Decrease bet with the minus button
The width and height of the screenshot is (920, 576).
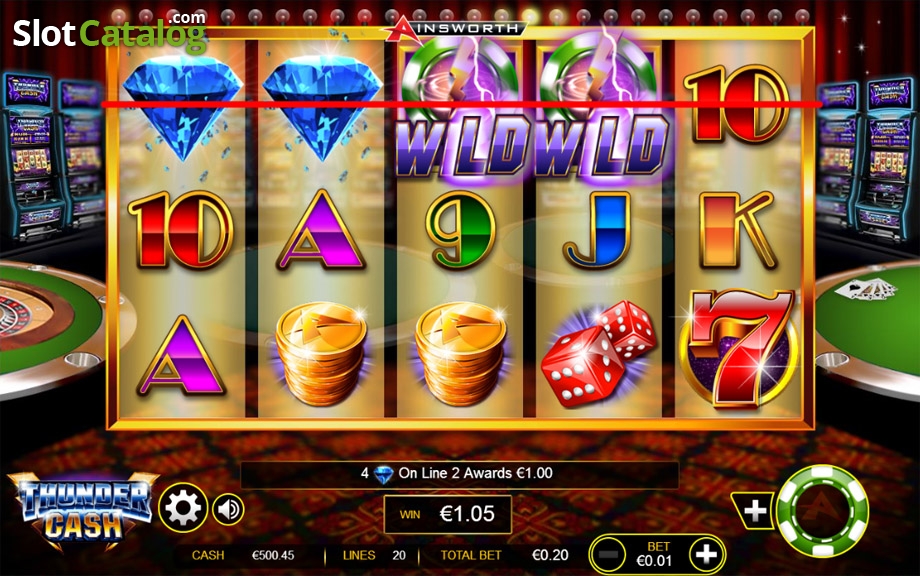(608, 554)
